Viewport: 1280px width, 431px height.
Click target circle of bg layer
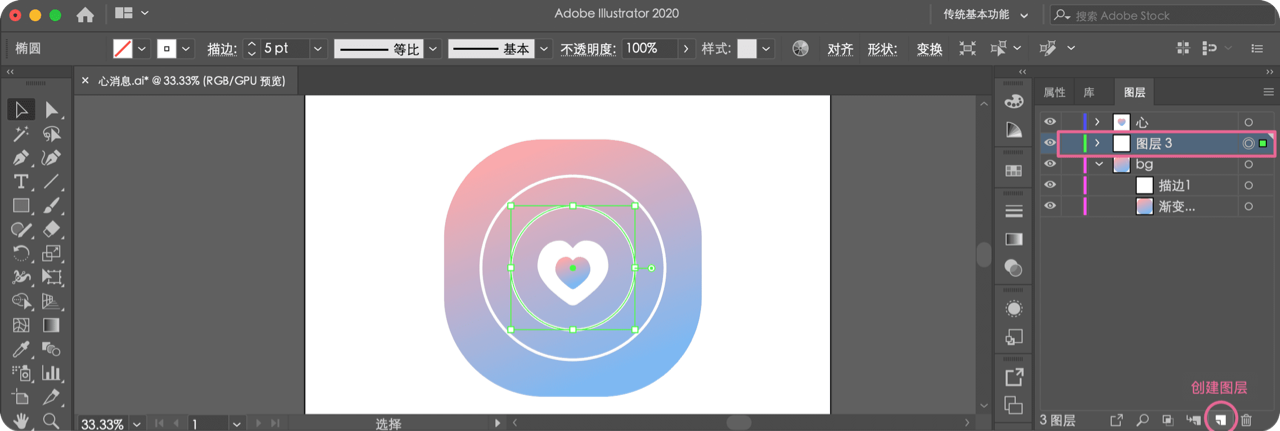point(1249,164)
